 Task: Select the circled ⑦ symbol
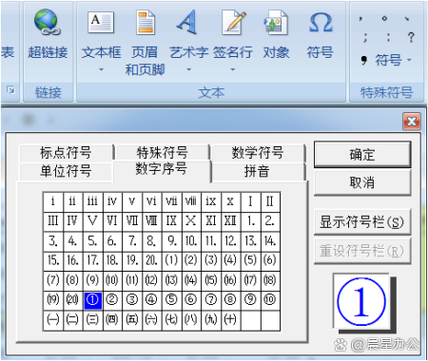point(211,300)
